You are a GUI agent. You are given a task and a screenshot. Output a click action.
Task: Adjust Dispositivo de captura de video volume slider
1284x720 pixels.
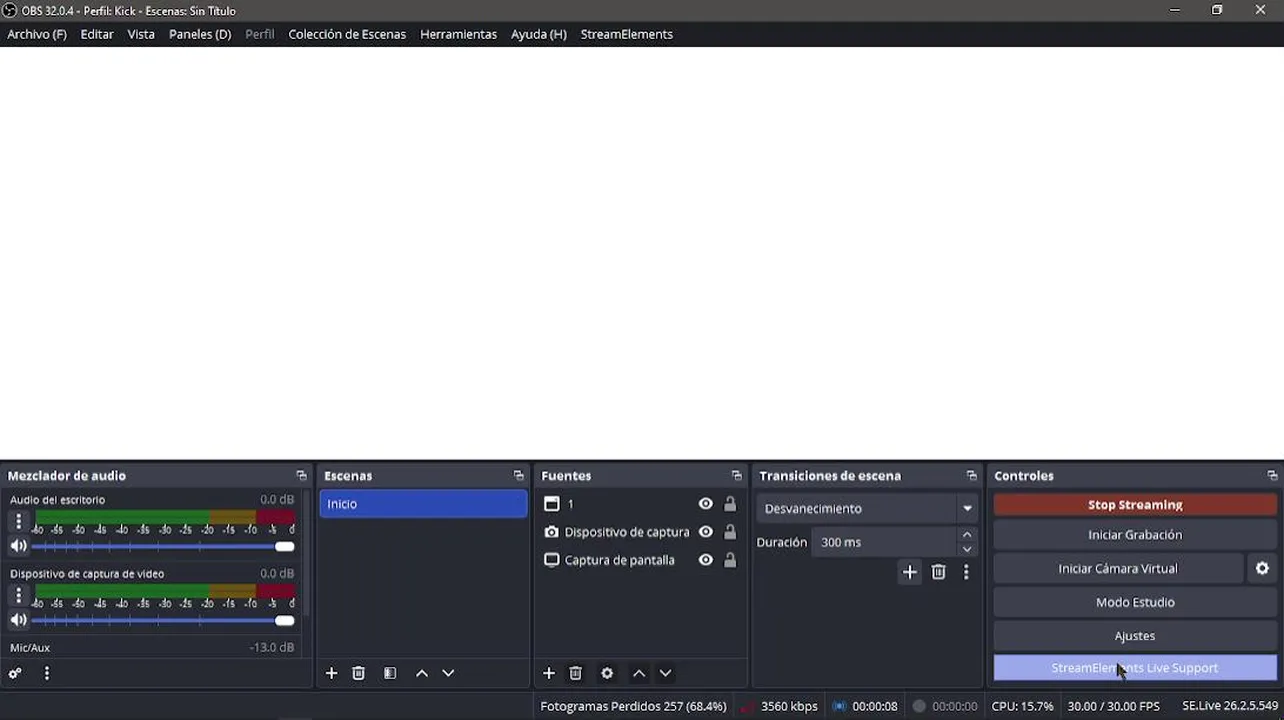pos(163,620)
